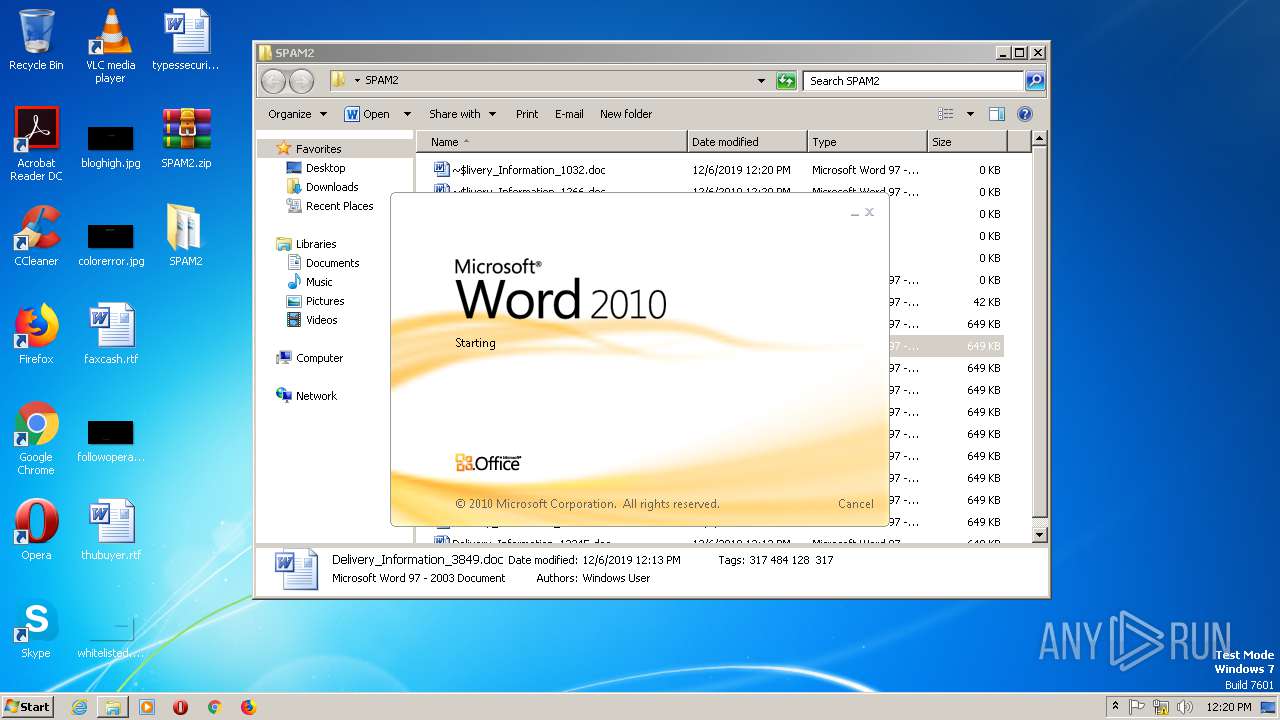The image size is (1280, 720).
Task: Launch CCleaner desktop shortcut
Action: pos(36,236)
